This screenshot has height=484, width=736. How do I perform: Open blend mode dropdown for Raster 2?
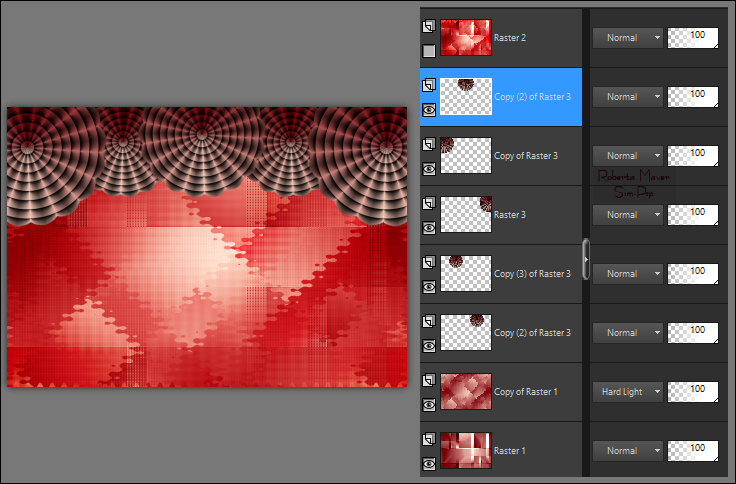click(x=627, y=38)
